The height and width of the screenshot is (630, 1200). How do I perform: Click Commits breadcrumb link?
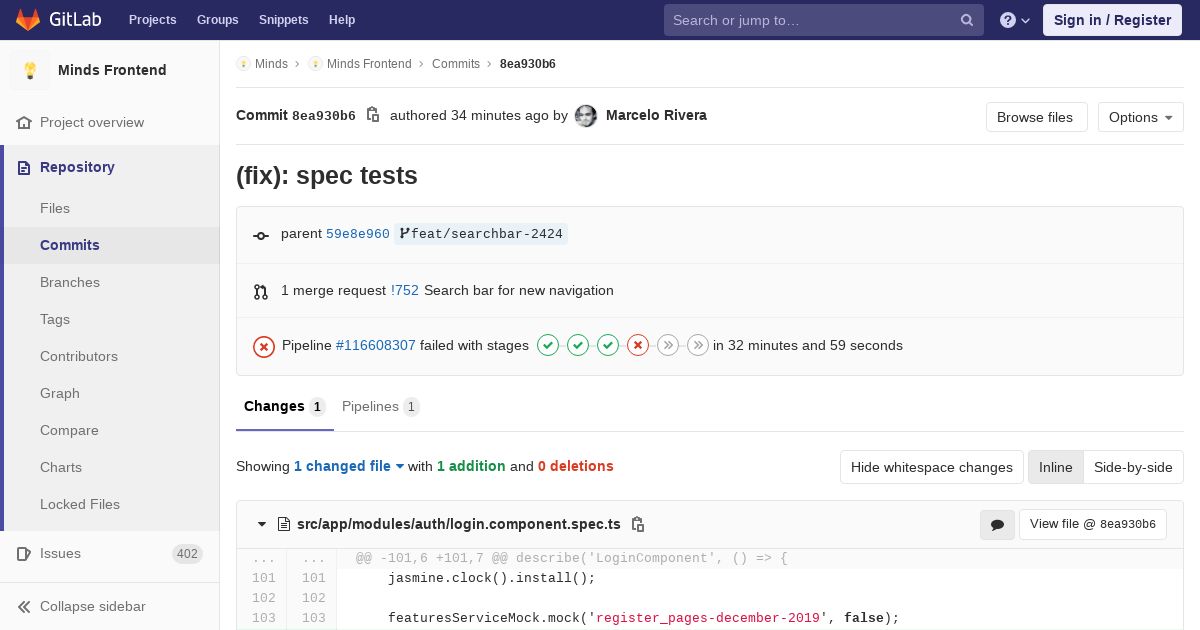click(x=456, y=64)
